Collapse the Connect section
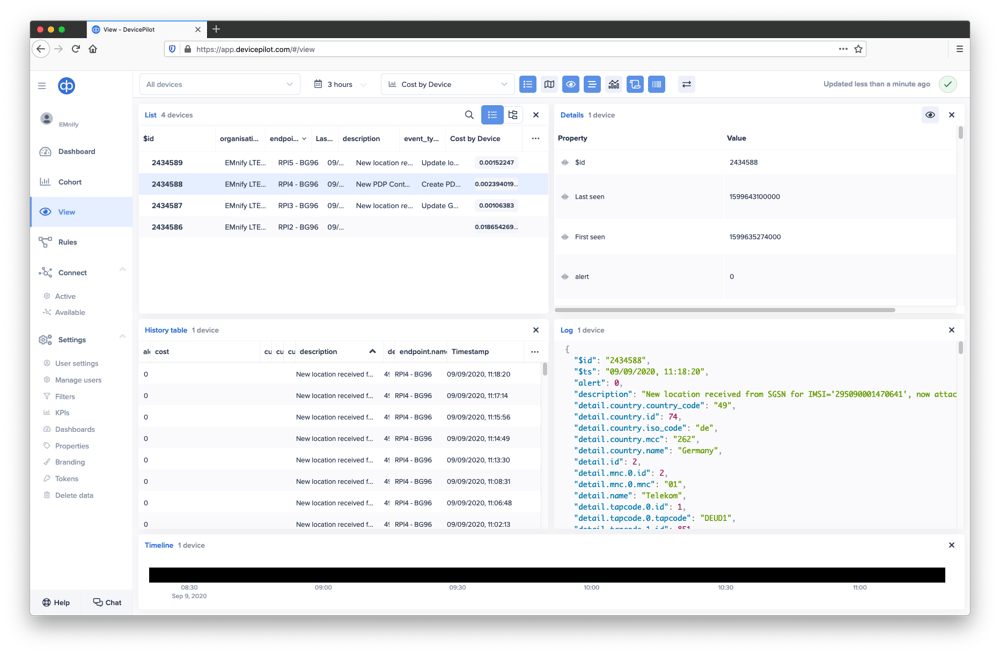Screen dimensions: 1000x655 tap(122, 270)
